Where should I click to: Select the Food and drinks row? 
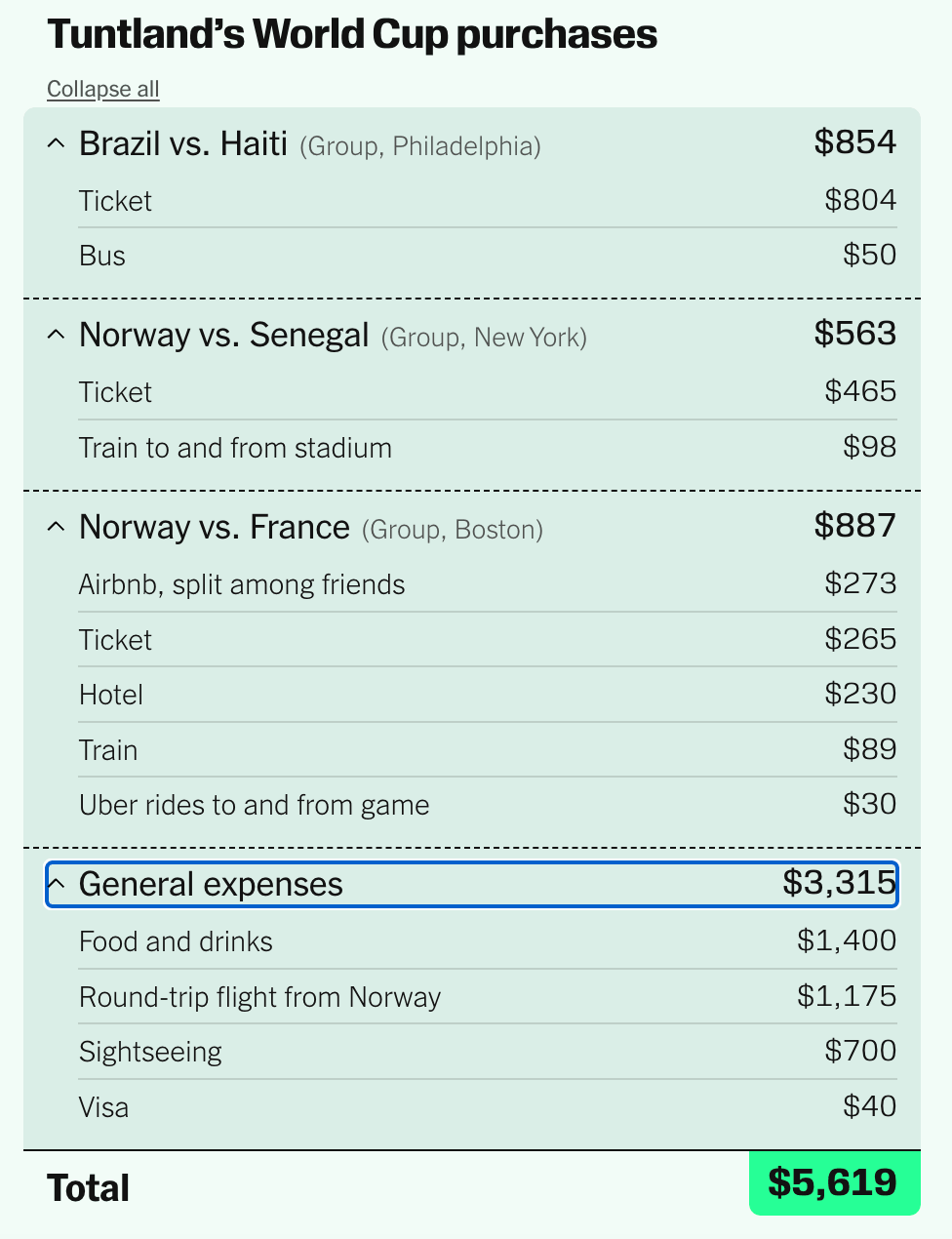pyautogui.click(x=488, y=941)
